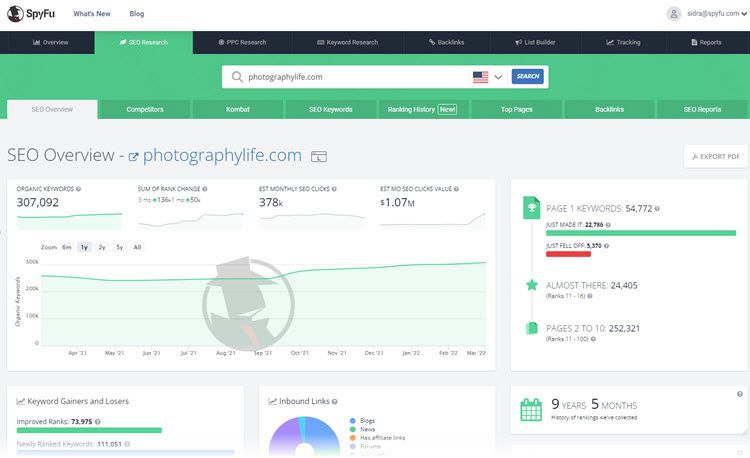Open the photographylife.com title link
Image resolution: width=750 pixels, height=458 pixels.
click(x=222, y=155)
